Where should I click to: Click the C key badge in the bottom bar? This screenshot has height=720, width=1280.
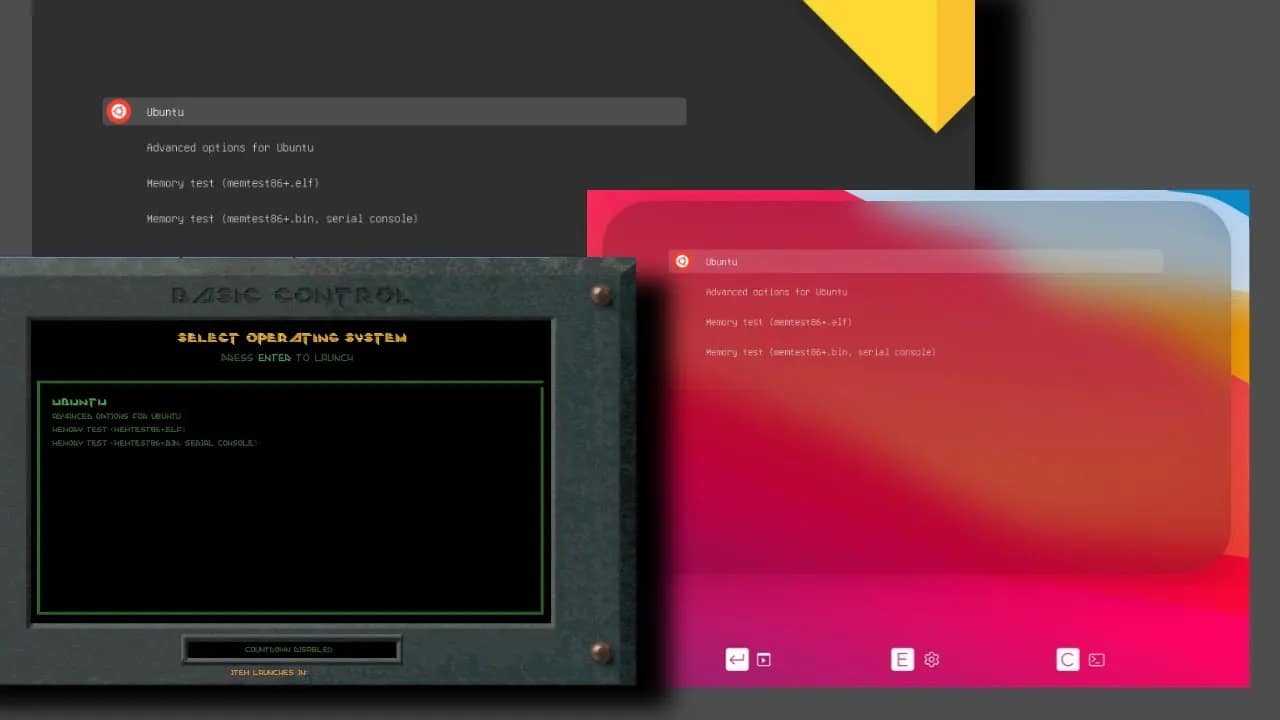click(1067, 659)
